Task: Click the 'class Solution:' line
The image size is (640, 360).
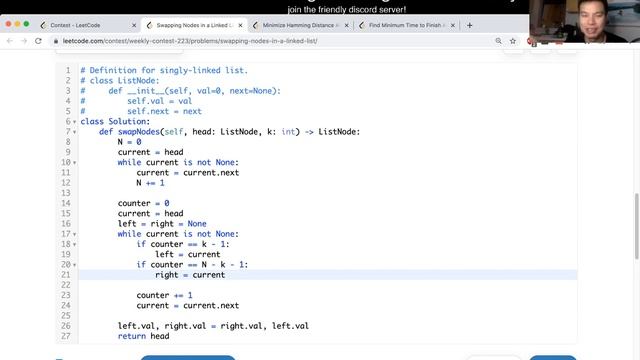Action: point(115,121)
